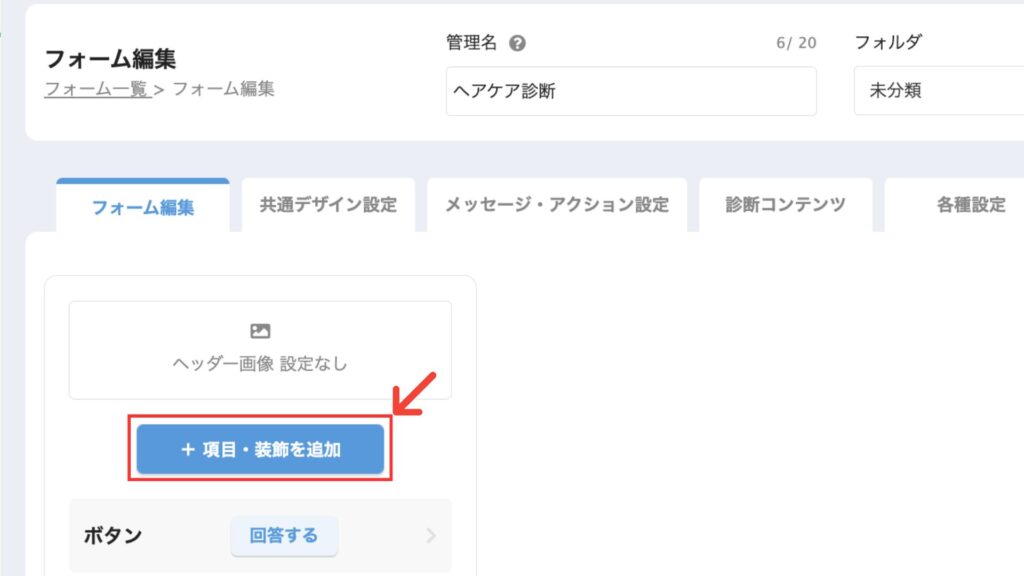
Task: Select the メッセージ・アクション設定 tab
Action: pyautogui.click(x=557, y=204)
